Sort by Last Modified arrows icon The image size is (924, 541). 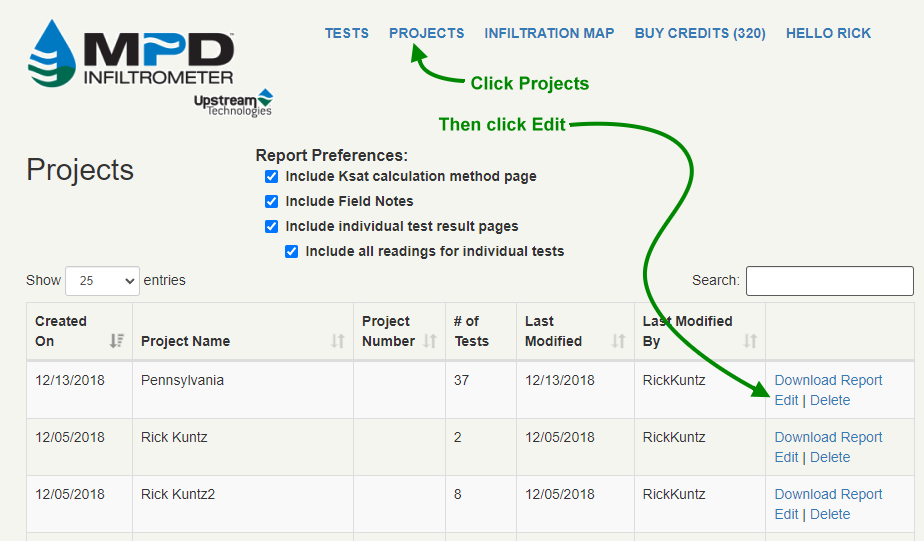[618, 341]
